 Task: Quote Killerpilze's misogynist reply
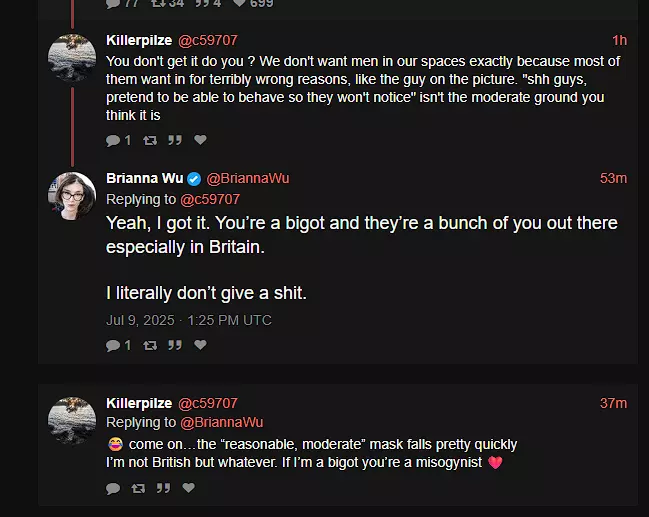[163, 488]
